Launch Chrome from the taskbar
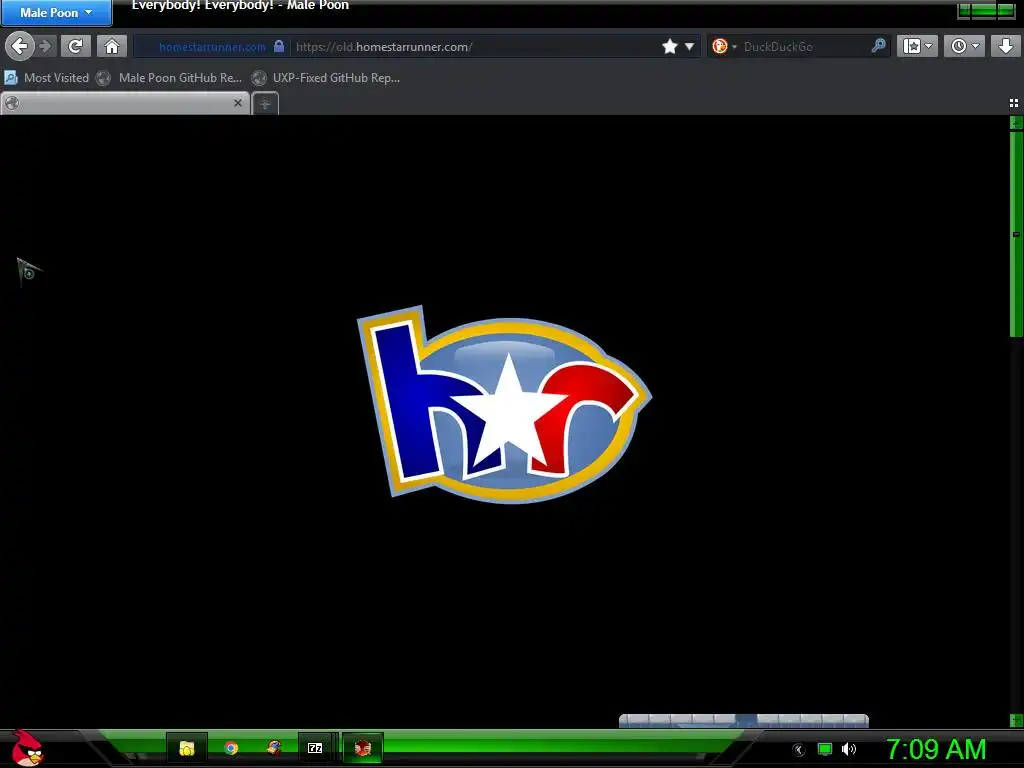 coord(231,748)
